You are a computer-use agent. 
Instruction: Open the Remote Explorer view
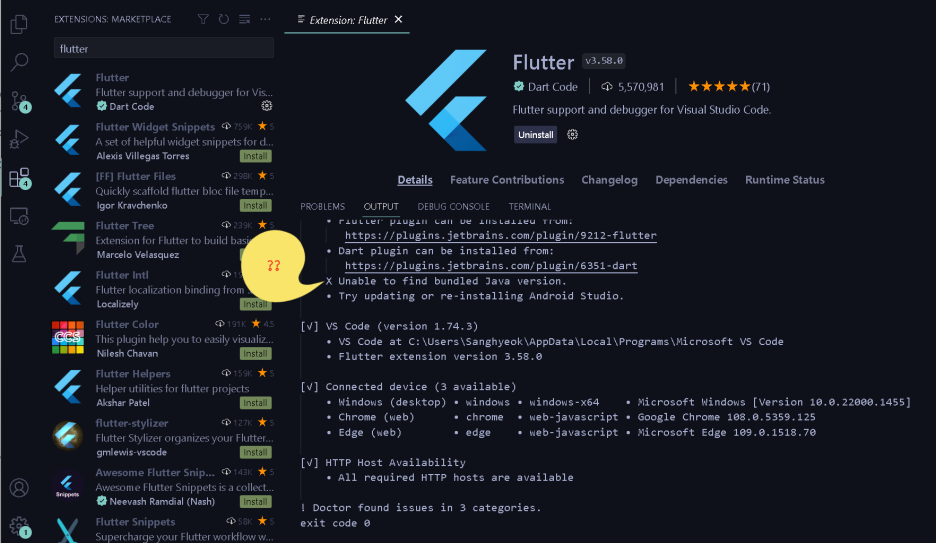[x=19, y=216]
